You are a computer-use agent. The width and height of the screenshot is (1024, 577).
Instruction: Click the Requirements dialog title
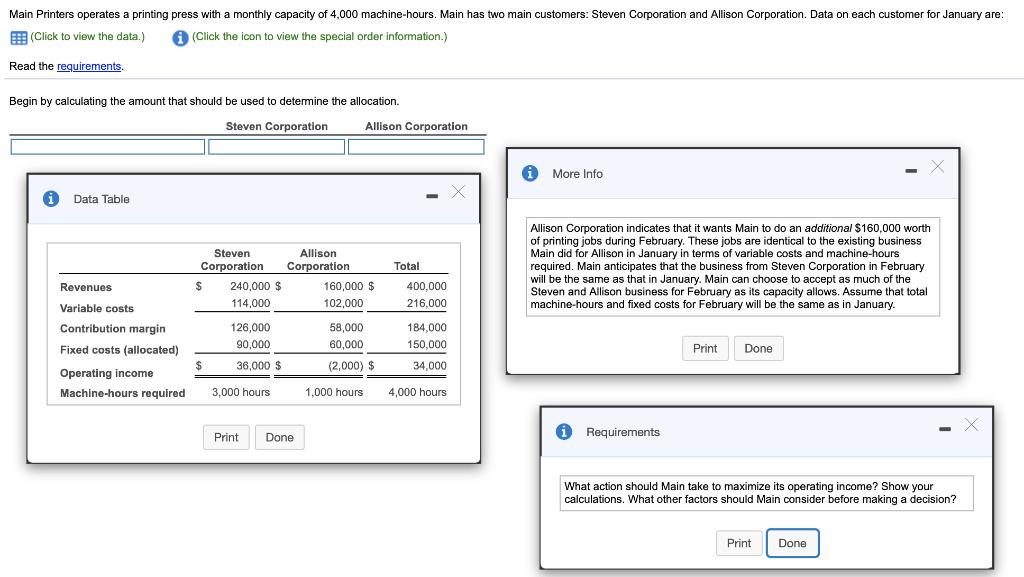pos(622,432)
